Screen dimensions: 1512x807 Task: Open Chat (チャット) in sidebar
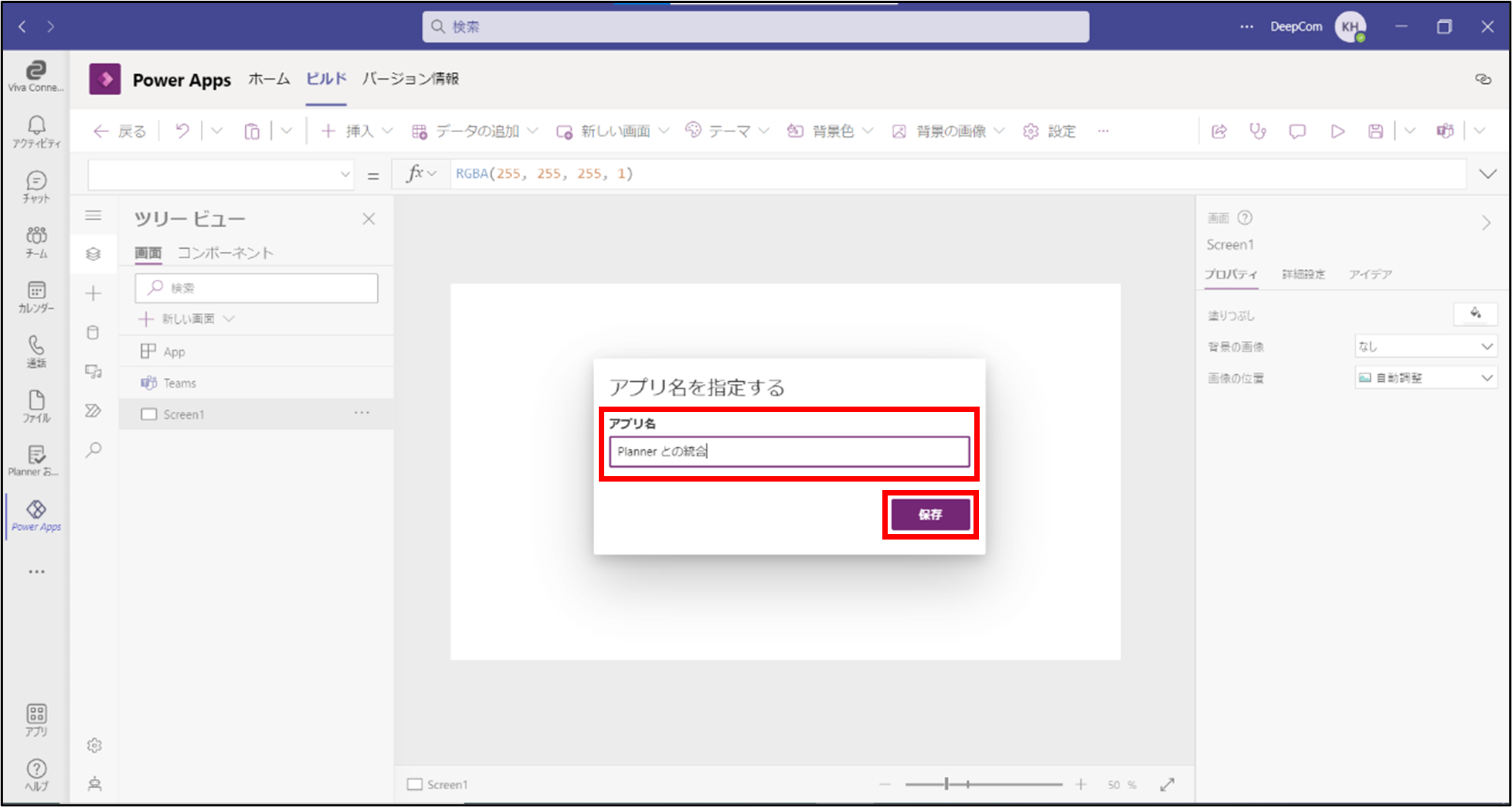(36, 187)
